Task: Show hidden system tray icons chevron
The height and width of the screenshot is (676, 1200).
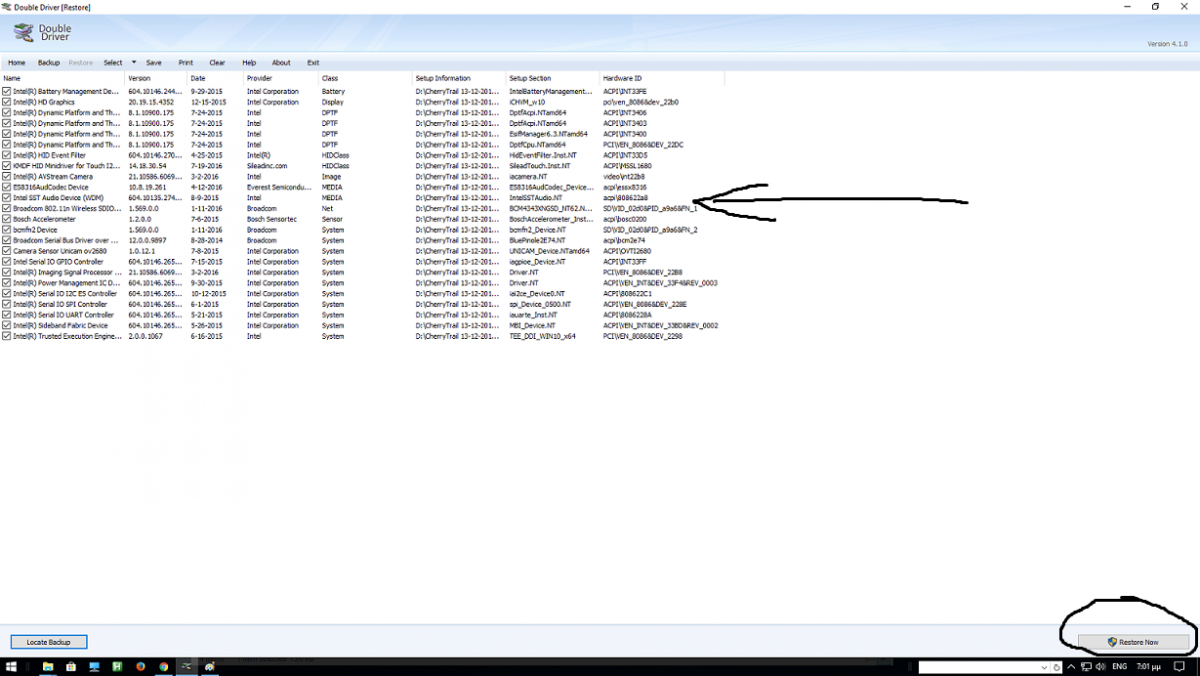Action: click(1071, 666)
